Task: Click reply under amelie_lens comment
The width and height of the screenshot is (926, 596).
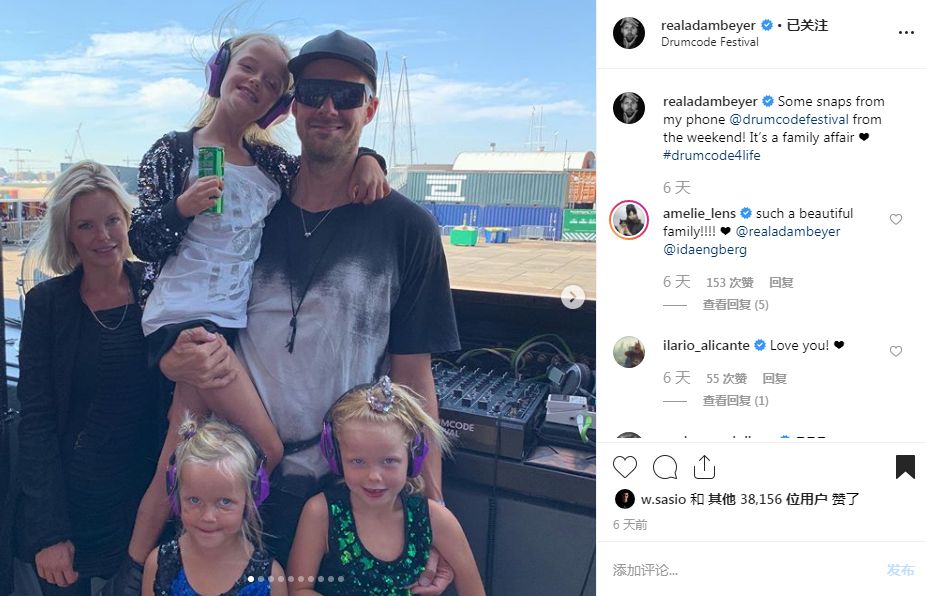Action: coord(781,283)
